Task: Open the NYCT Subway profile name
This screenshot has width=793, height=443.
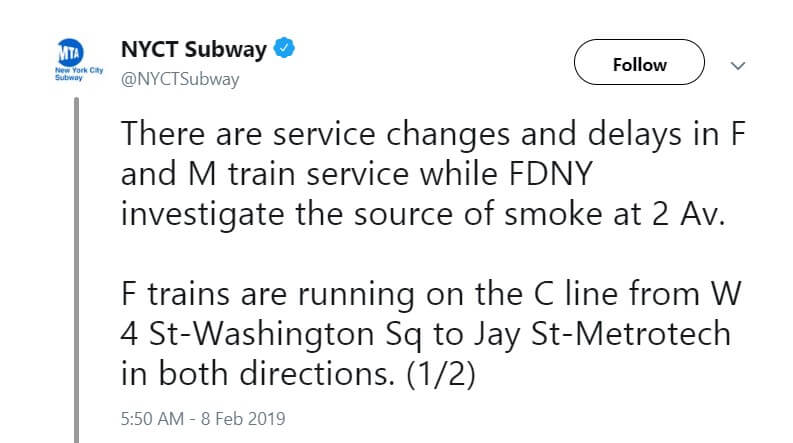Action: (192, 50)
